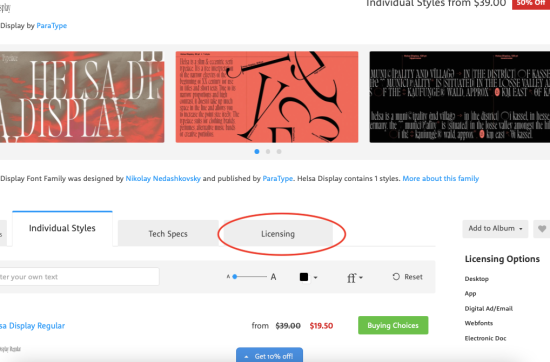550x362 pixels.
Task: Select the Webfonts licensing option
Action: (479, 323)
